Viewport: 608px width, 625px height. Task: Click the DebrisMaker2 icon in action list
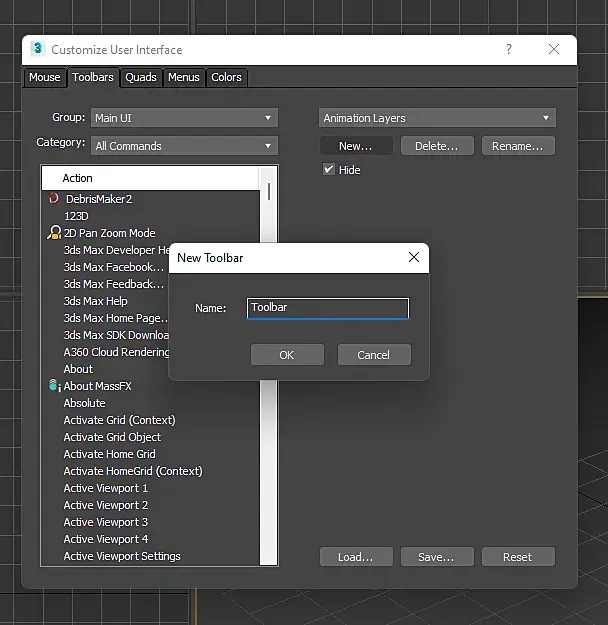53,198
